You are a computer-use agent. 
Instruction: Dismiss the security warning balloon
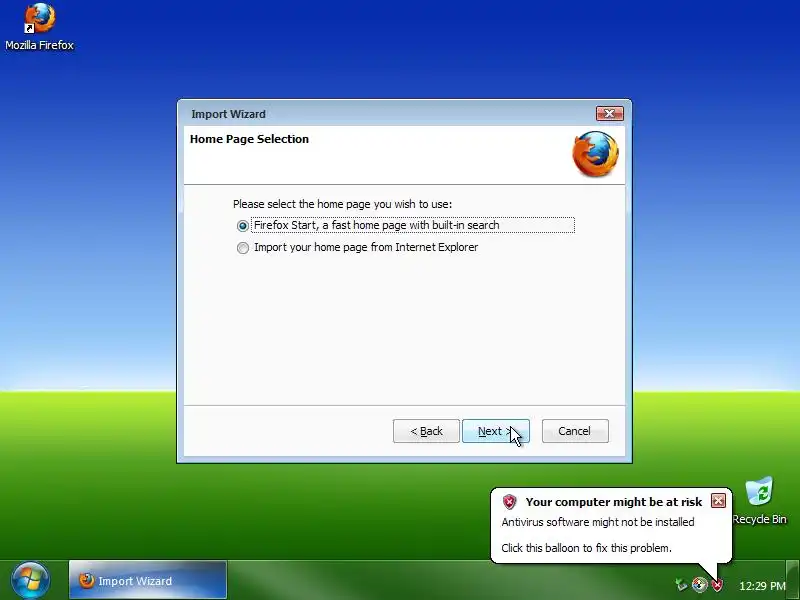coord(718,501)
